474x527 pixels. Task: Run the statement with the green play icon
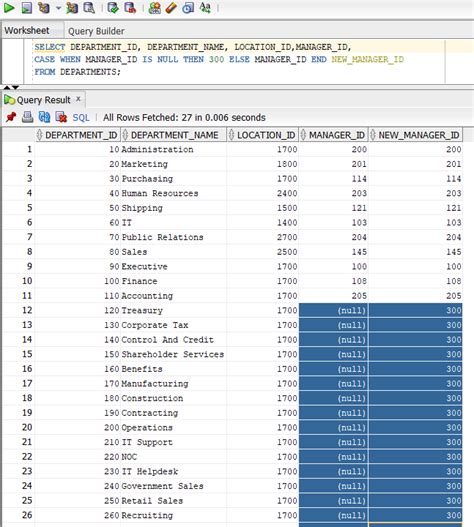(x=9, y=7)
